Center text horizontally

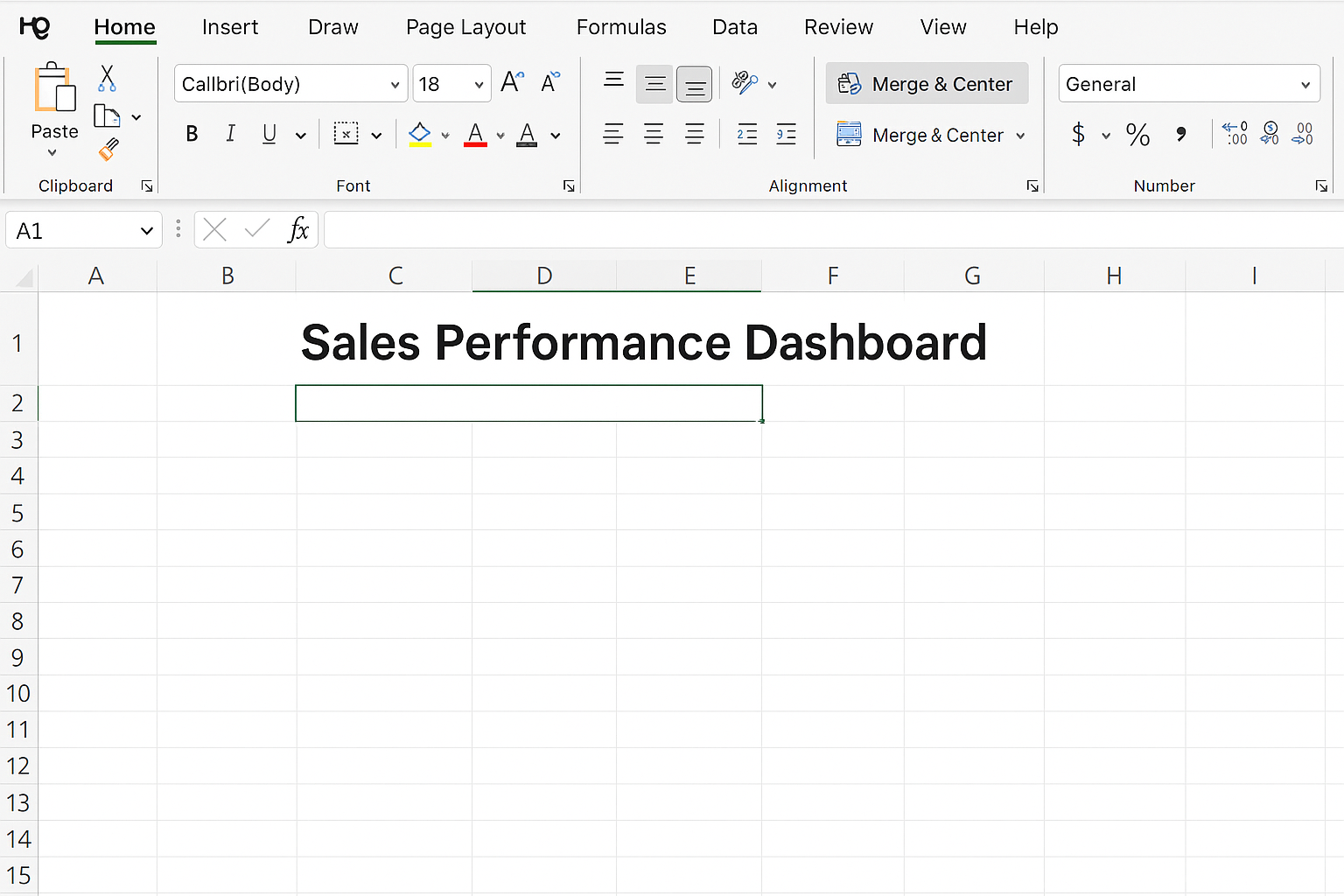point(654,134)
